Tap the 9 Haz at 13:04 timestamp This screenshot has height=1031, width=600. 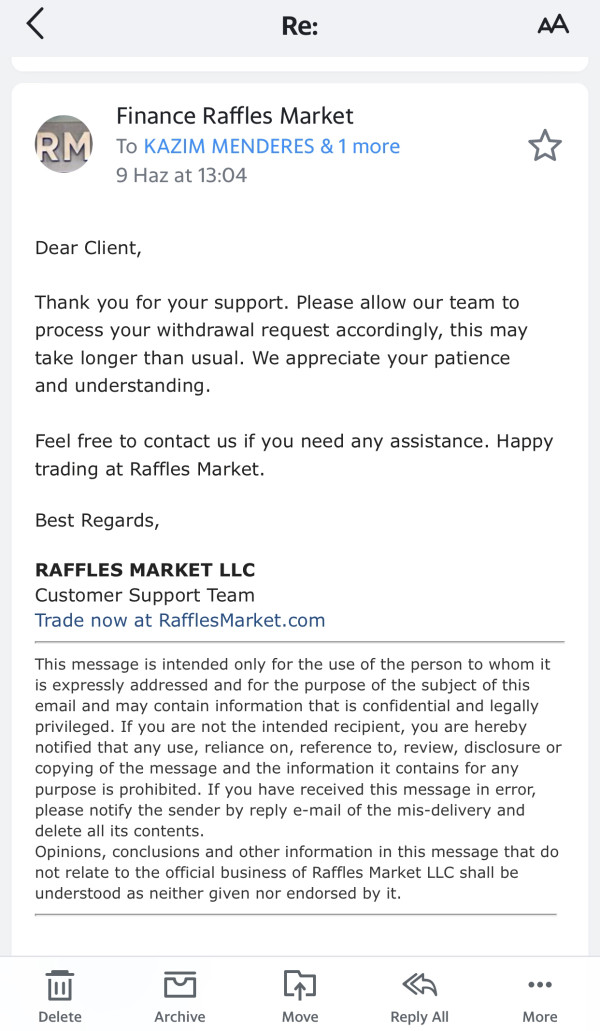(x=181, y=175)
